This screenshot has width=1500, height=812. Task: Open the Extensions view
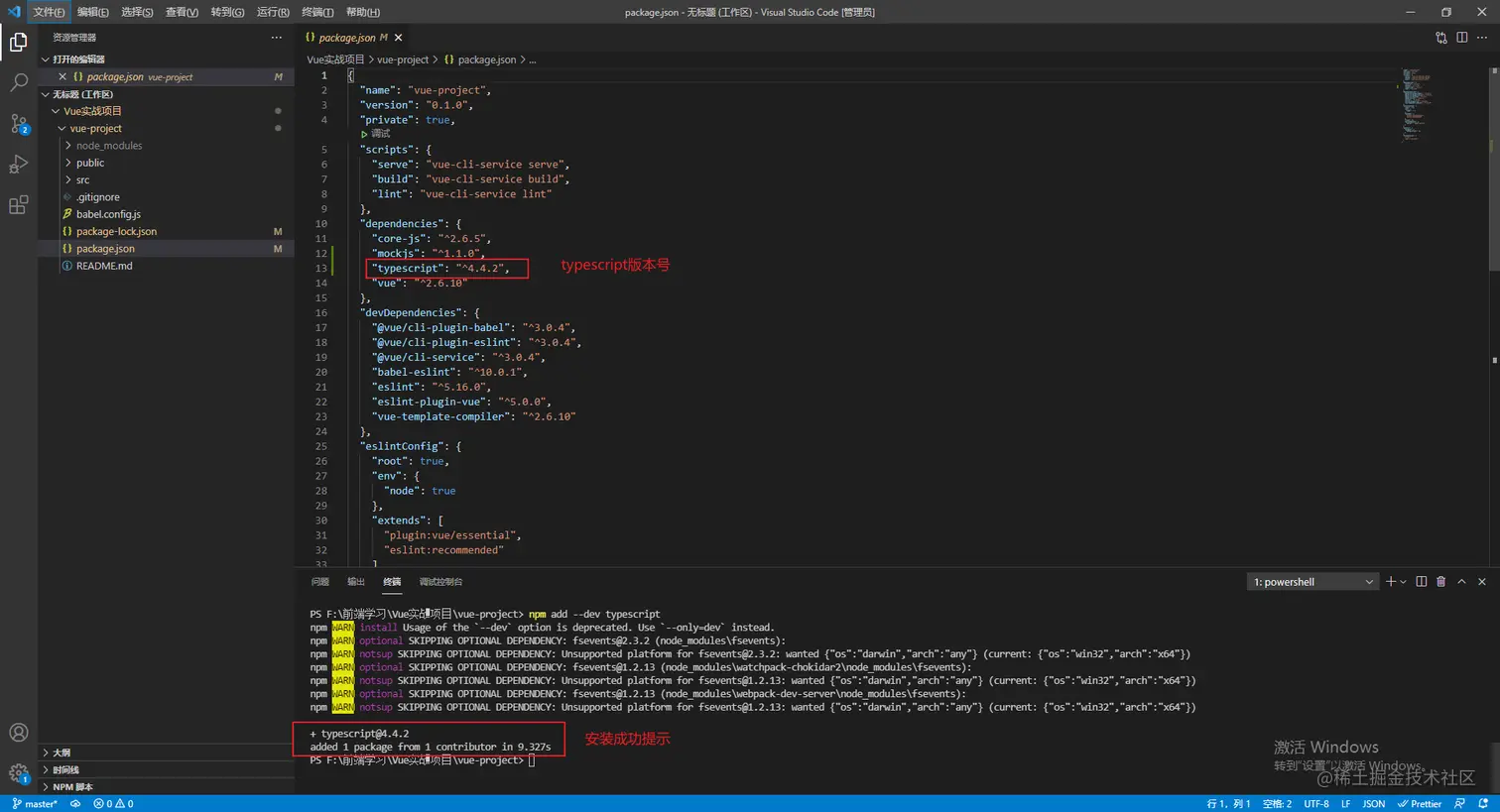click(19, 205)
